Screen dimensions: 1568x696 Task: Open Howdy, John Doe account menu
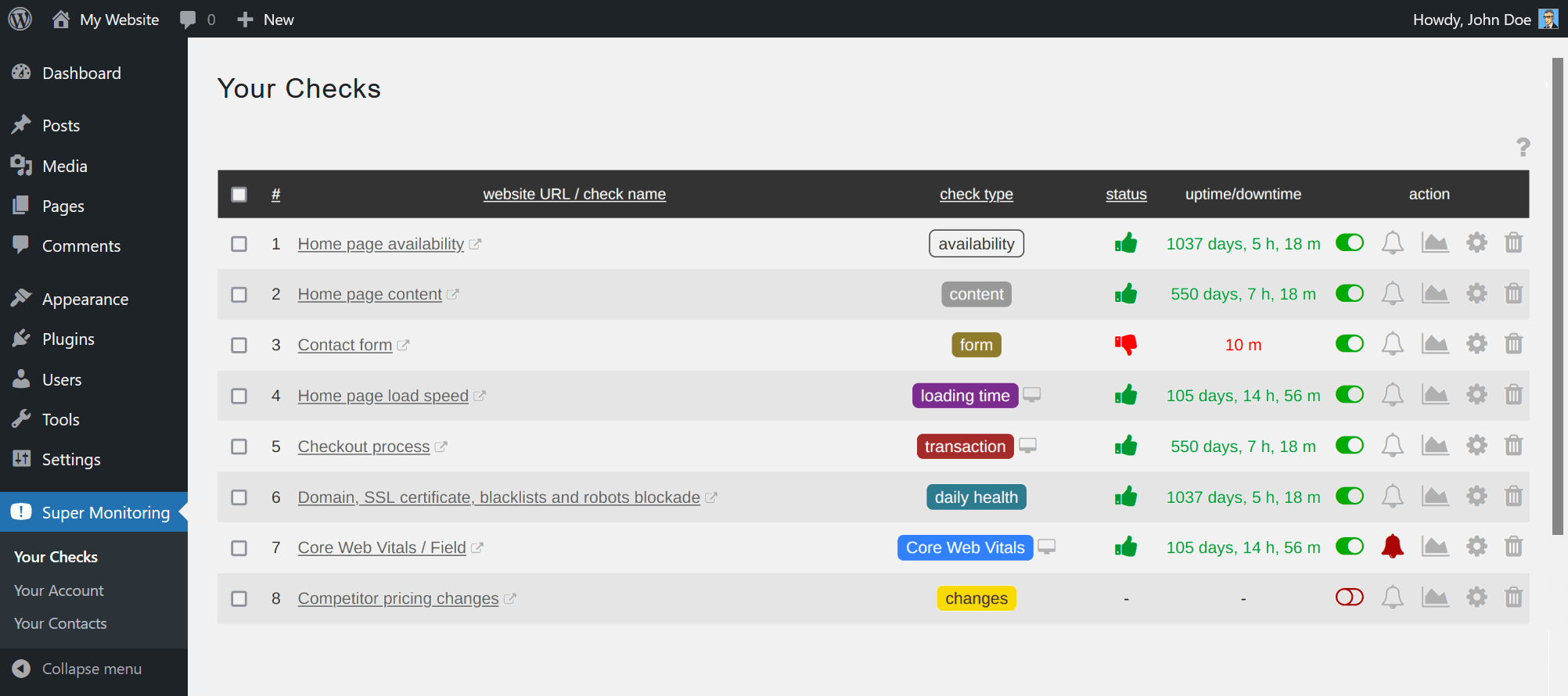[1485, 20]
